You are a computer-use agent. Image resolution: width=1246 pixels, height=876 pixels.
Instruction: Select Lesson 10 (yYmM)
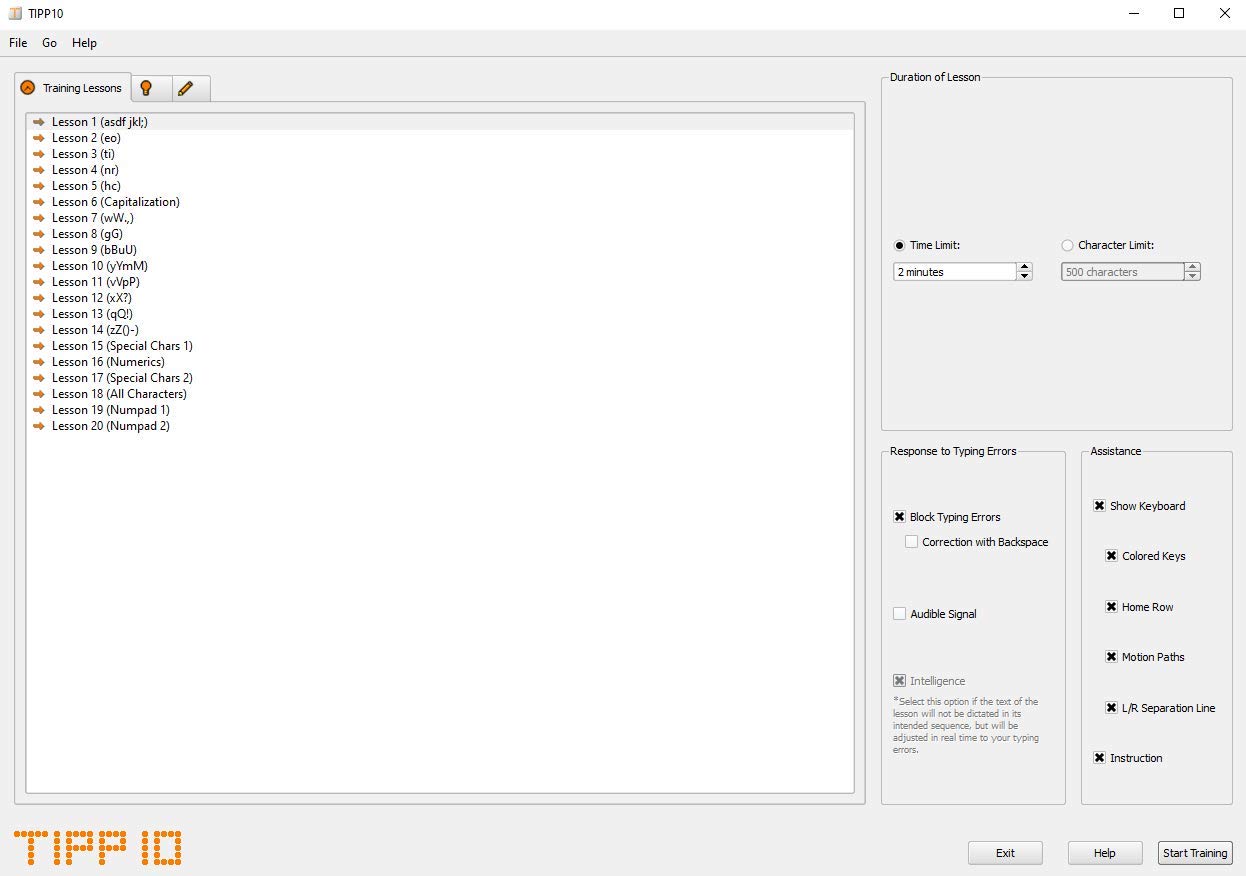pos(440,266)
